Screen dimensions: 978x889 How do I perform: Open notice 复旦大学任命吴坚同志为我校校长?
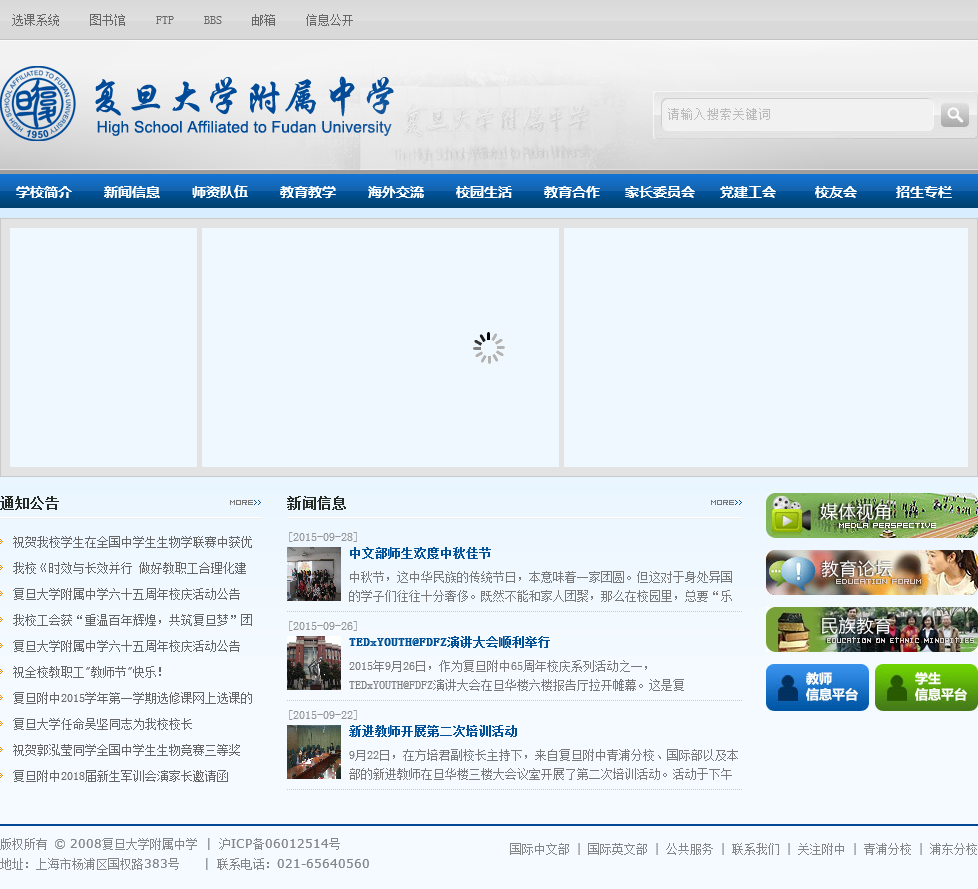102,724
